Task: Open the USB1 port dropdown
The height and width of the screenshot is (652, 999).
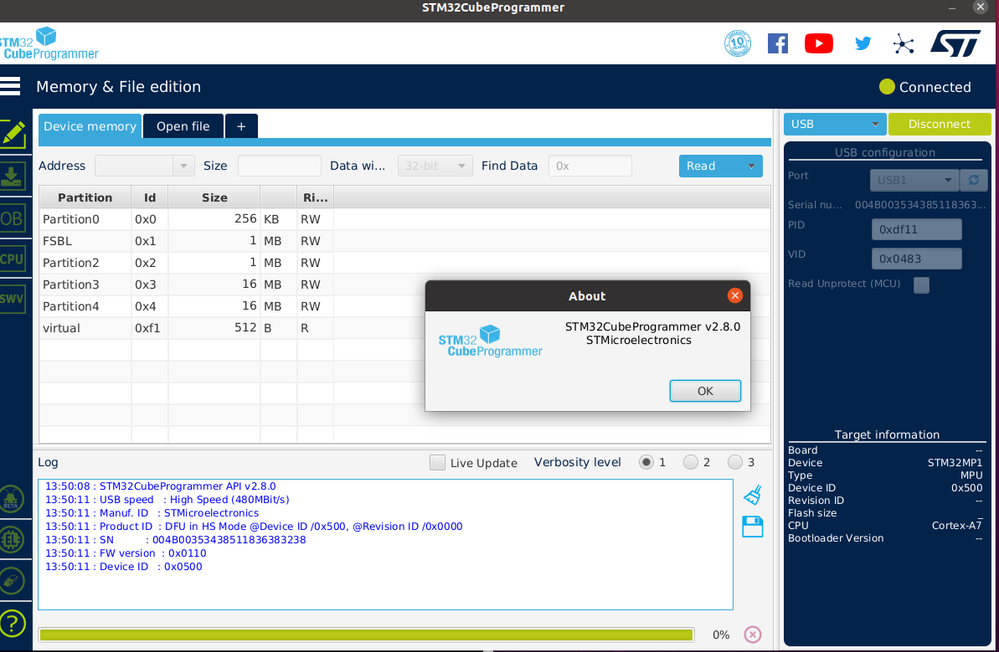Action: [x=915, y=180]
